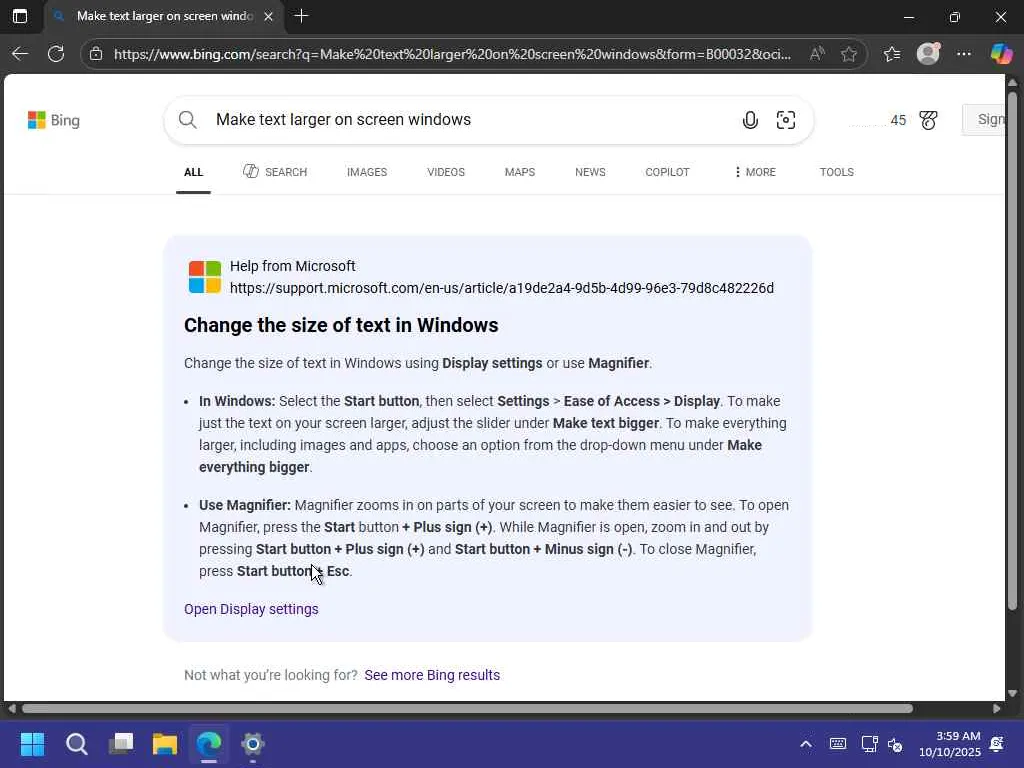Image resolution: width=1024 pixels, height=768 pixels.
Task: Click the horizontal page scrollbar
Action: (468, 709)
